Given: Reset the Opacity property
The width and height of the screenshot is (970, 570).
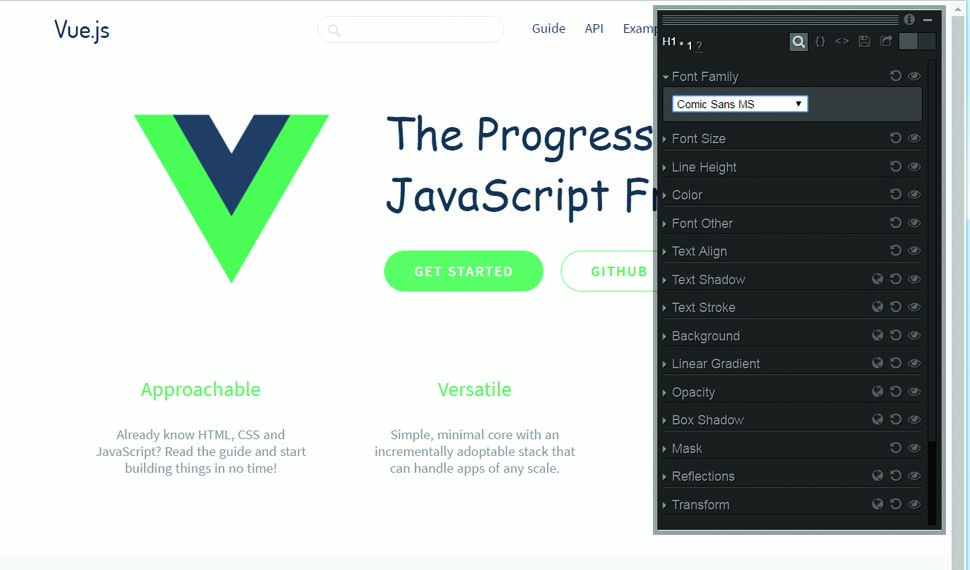Looking at the screenshot, I should pyautogui.click(x=895, y=392).
